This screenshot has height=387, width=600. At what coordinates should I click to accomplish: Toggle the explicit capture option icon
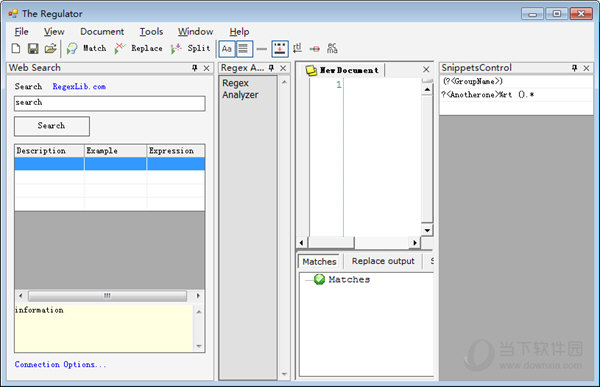coord(280,49)
